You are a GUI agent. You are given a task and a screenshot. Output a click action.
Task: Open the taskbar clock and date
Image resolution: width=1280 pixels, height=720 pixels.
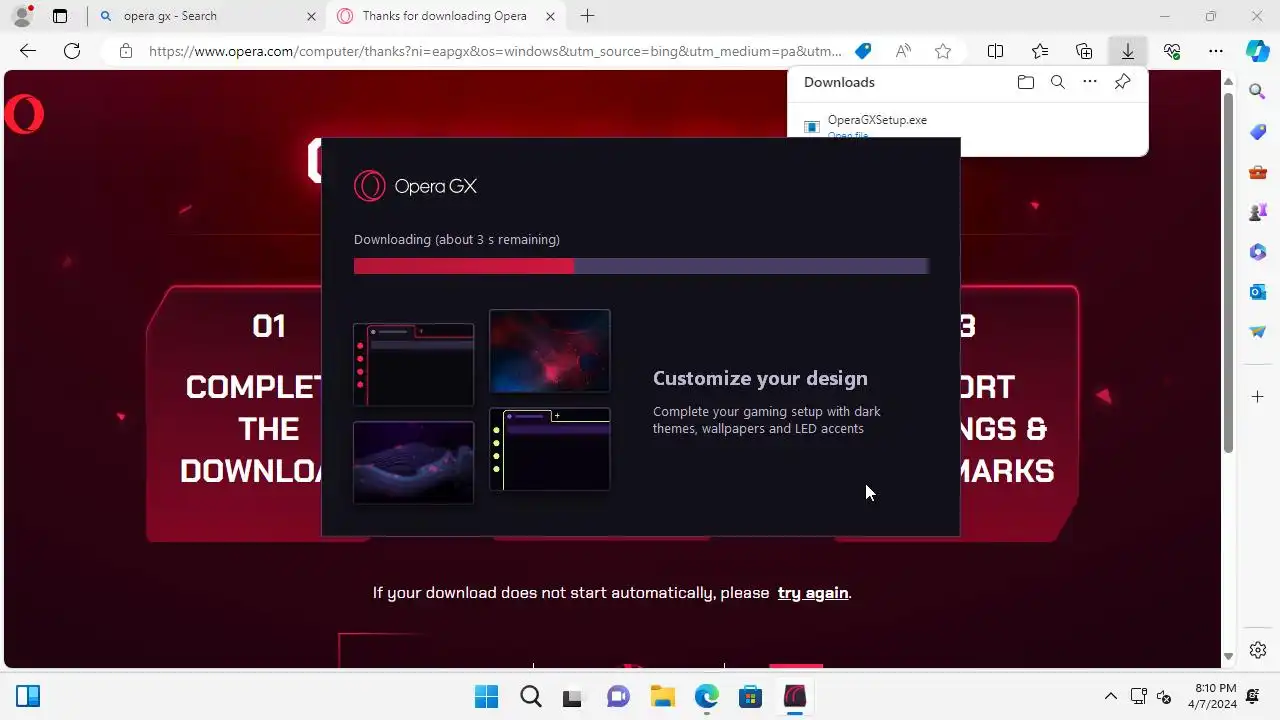coord(1215,696)
